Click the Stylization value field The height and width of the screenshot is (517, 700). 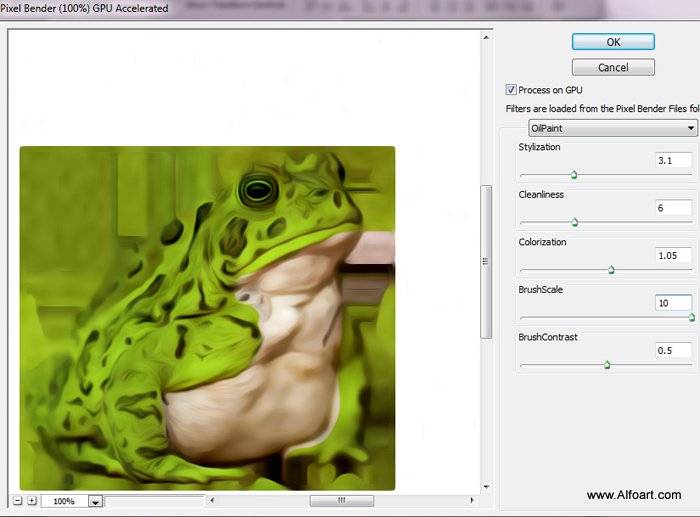[674, 160]
